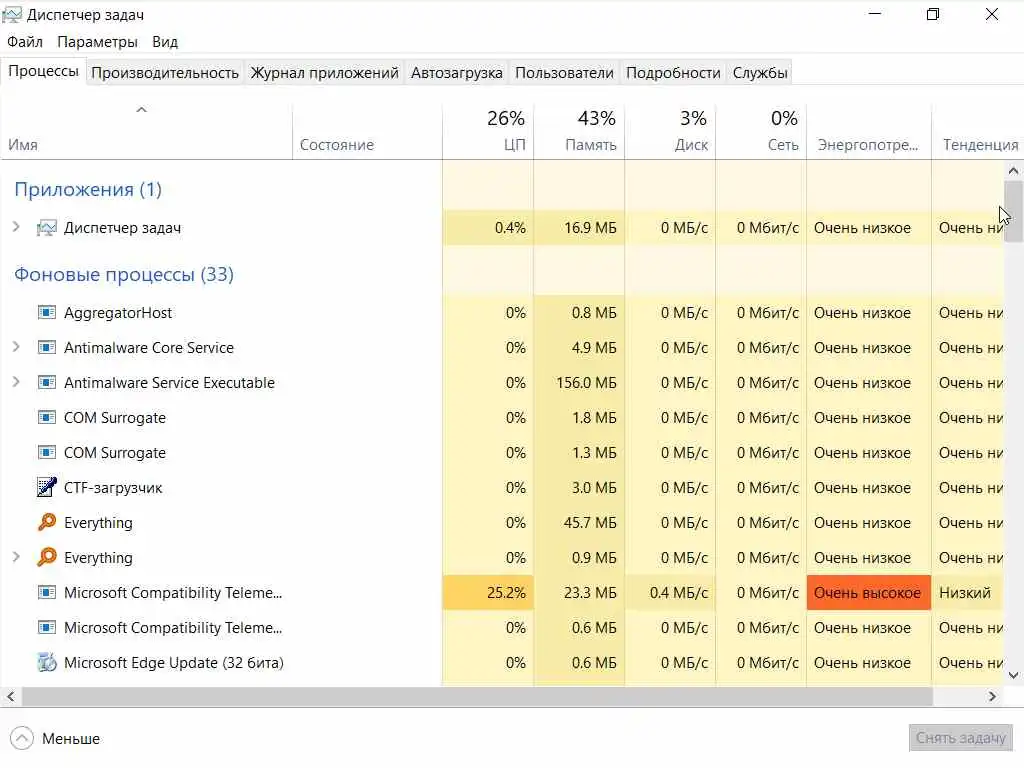Screen dimensions: 1024x768
Task: Sort by the Диск column header
Action: pos(670,131)
